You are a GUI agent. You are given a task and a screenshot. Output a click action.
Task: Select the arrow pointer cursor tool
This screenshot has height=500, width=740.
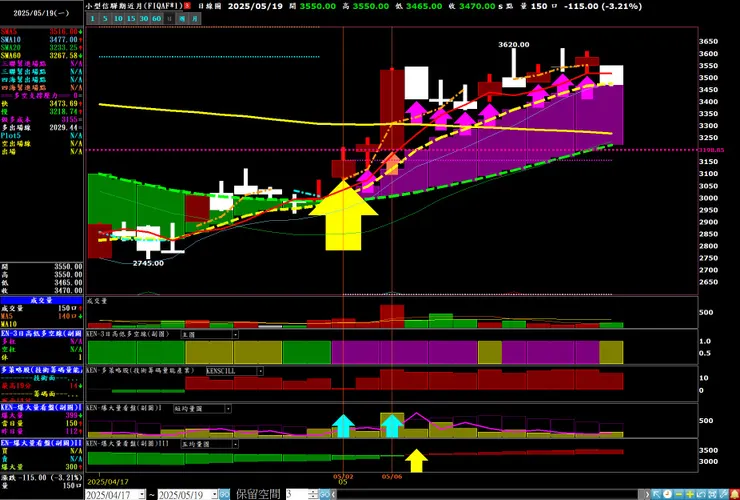(656, 494)
